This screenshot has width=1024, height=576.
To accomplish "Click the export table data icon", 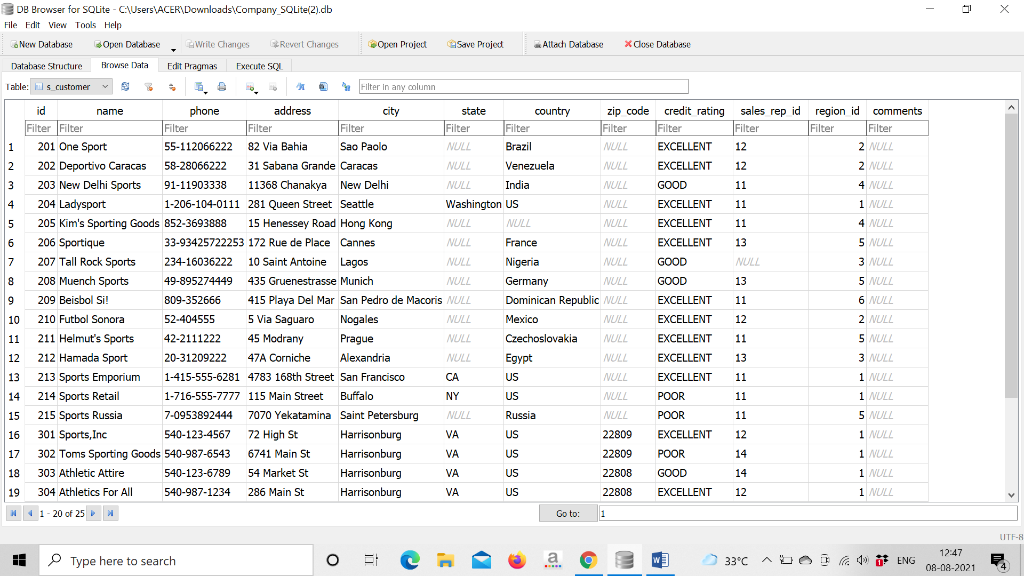I will tap(197, 86).
